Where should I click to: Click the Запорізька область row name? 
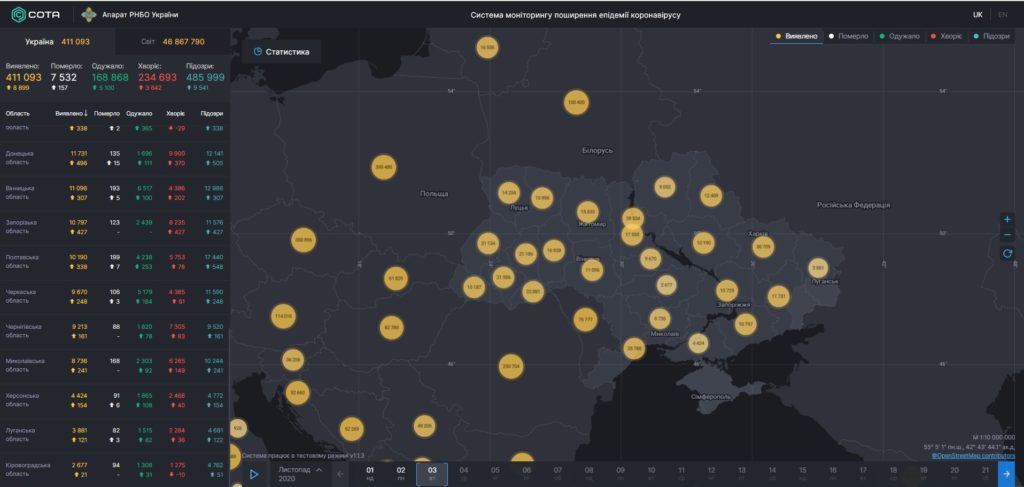pos(21,227)
